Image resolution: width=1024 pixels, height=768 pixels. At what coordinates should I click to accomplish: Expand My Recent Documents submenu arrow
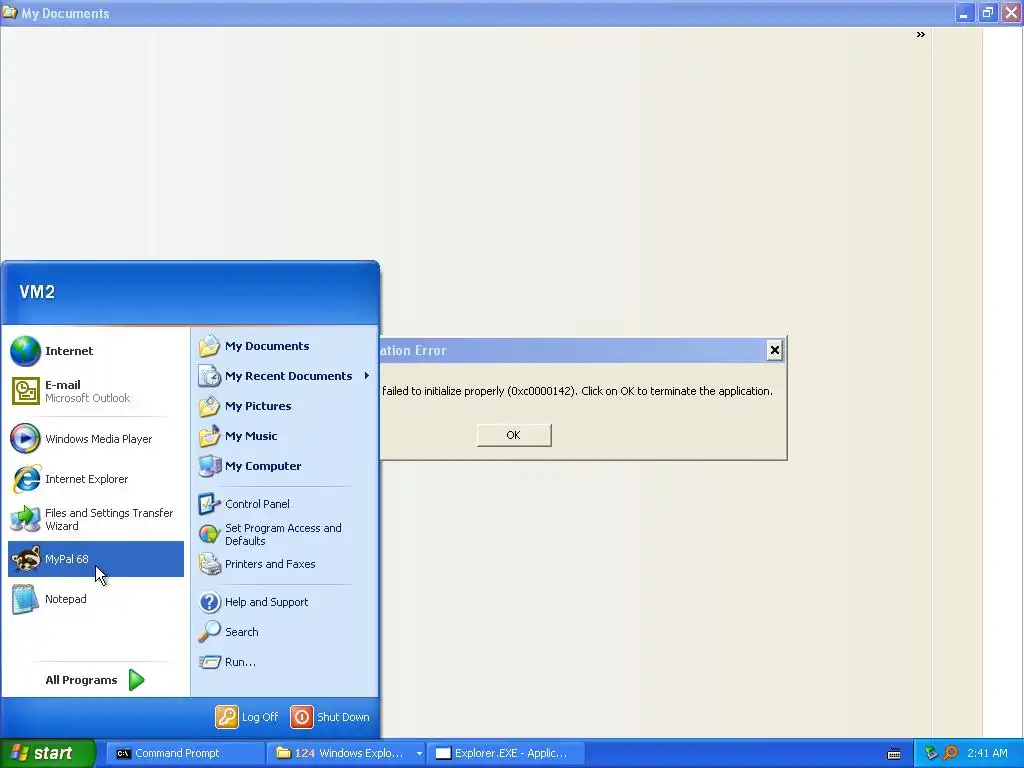(x=366, y=376)
